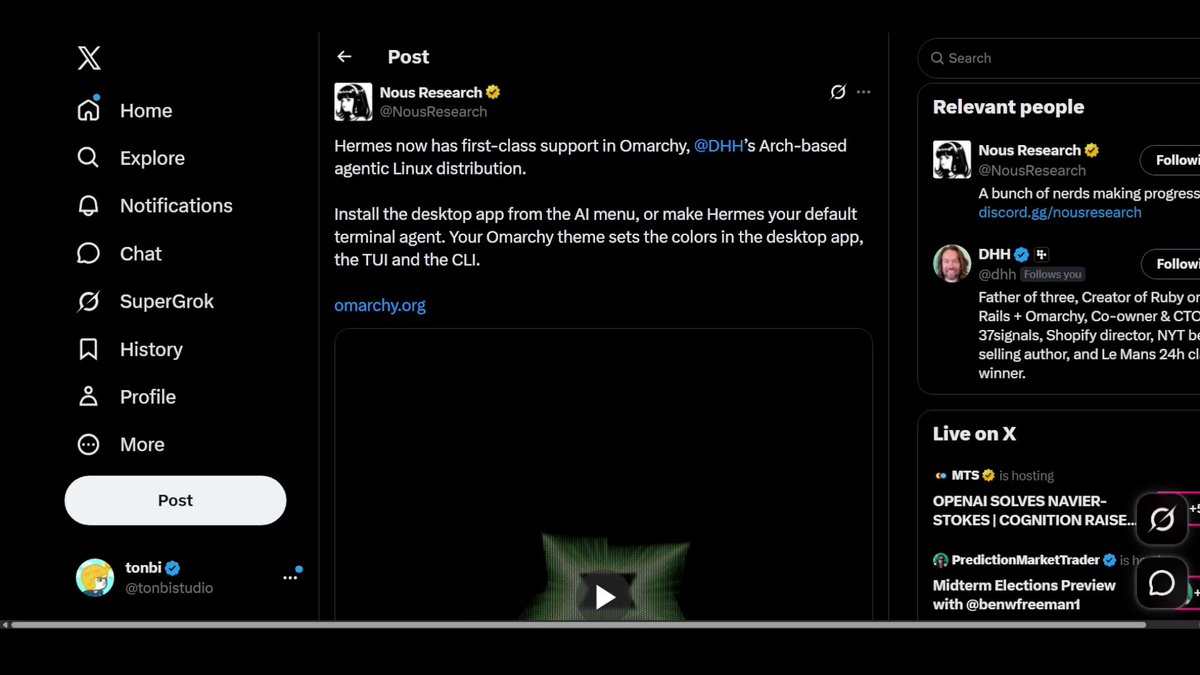The image size is (1200, 675).
Task: Click the white Post button
Action: 175,500
